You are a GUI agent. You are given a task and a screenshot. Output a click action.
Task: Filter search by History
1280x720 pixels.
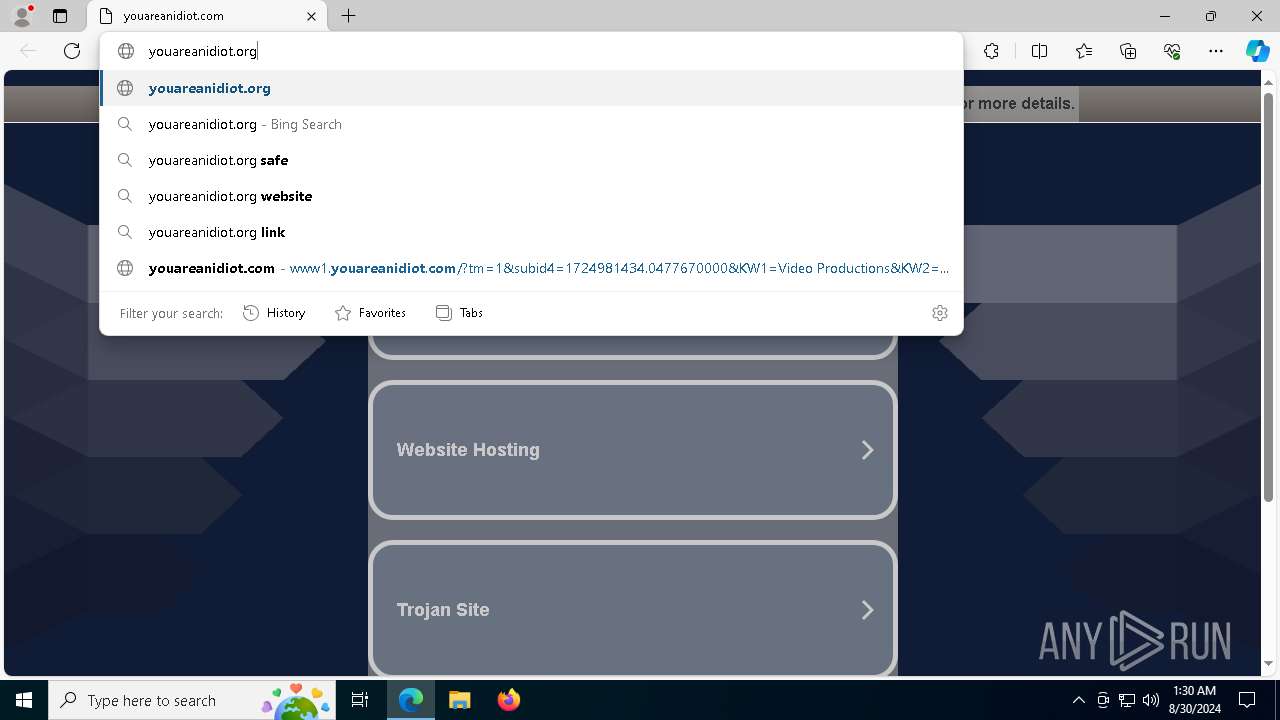pos(274,313)
